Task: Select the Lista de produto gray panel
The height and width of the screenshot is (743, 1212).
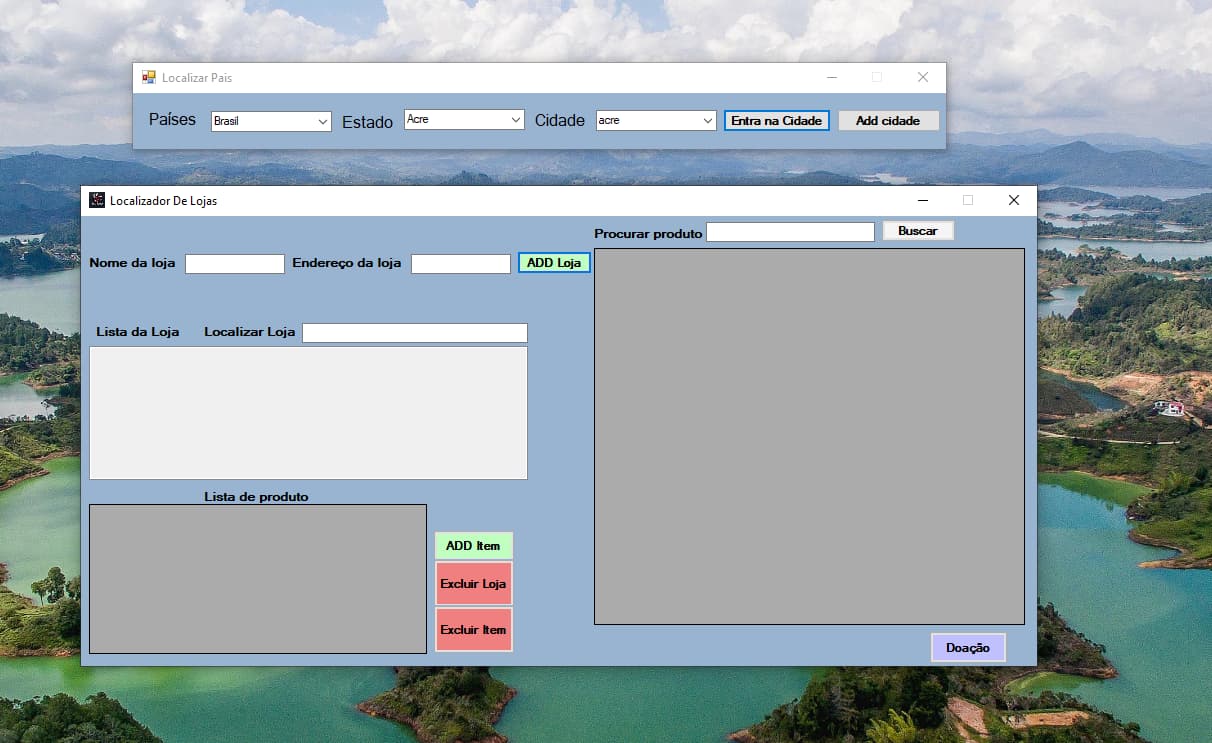Action: pyautogui.click(x=258, y=579)
